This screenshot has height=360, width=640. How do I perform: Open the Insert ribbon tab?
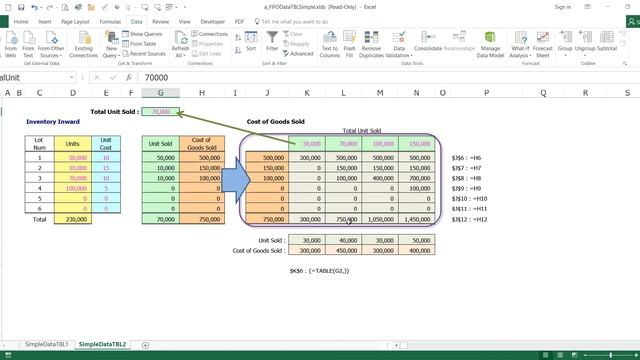click(44, 22)
